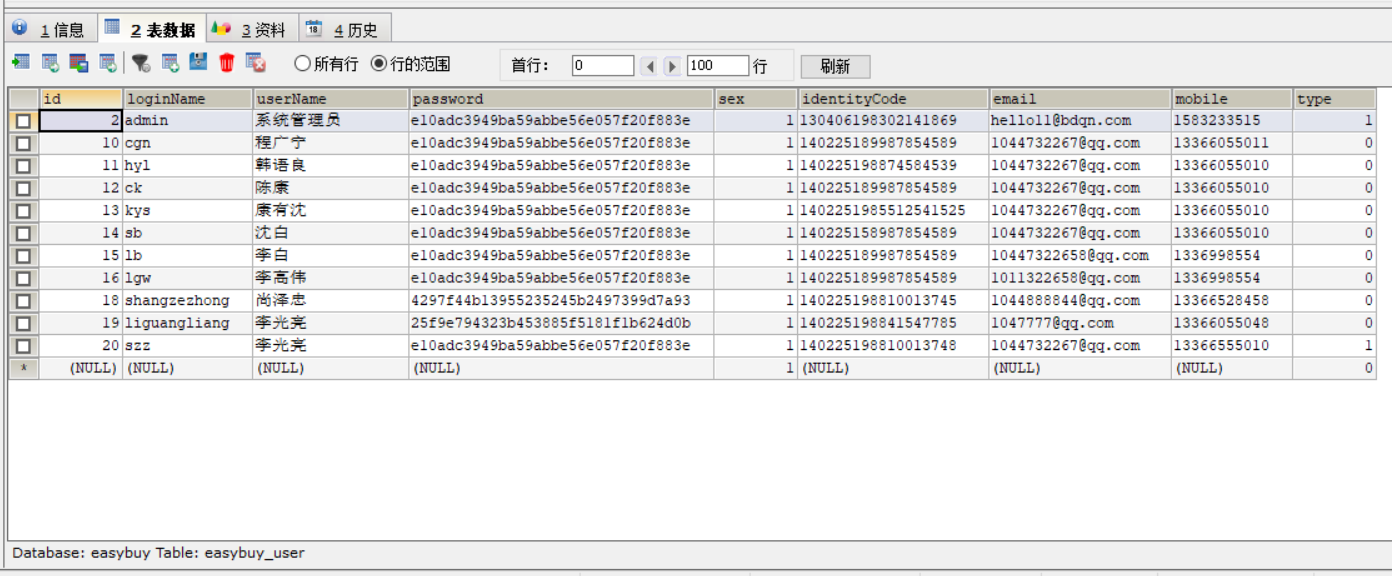Check the row checkbox for kys
The width and height of the screenshot is (1392, 576).
coord(23,211)
